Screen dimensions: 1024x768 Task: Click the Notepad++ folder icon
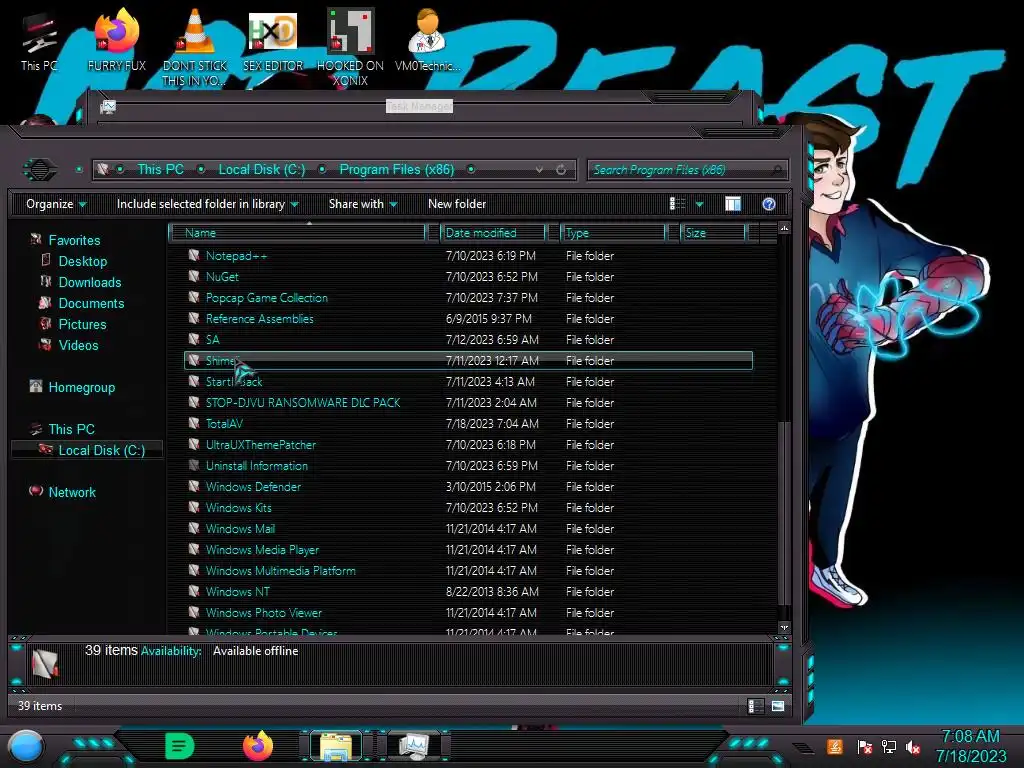tap(194, 255)
